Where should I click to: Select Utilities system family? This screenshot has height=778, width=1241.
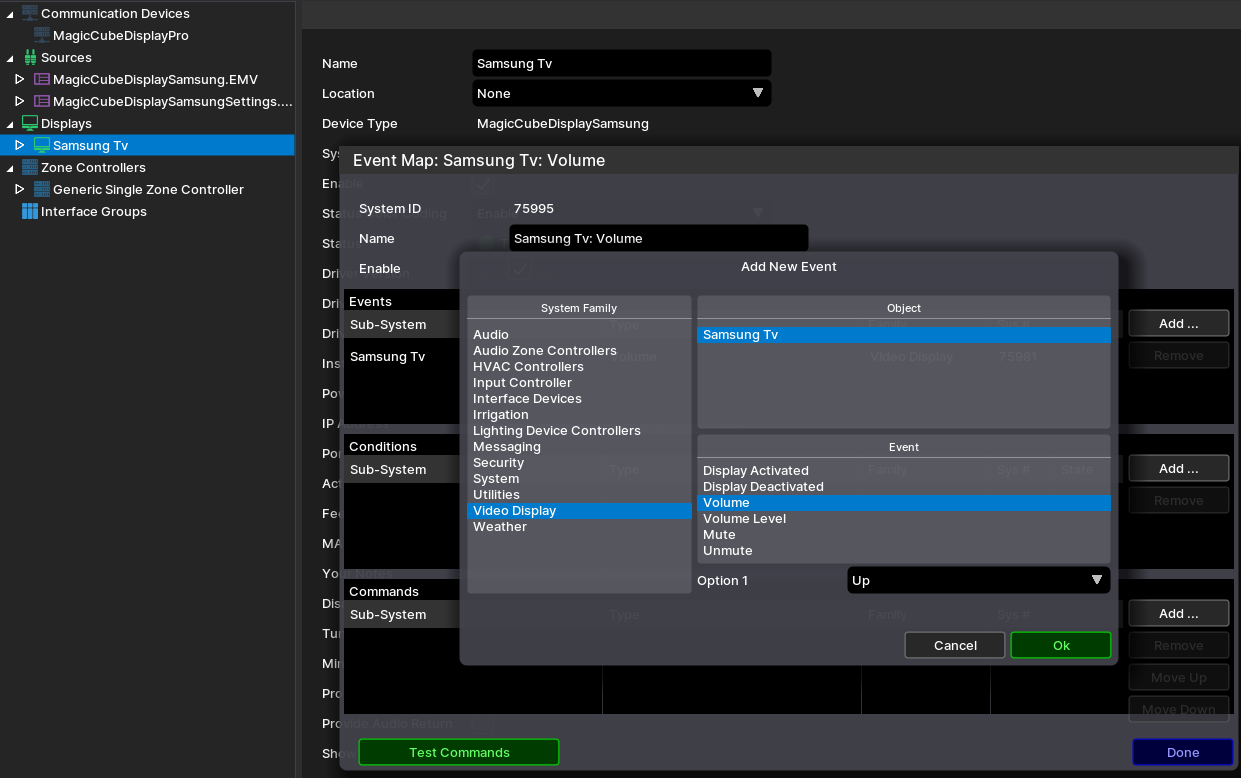(579, 495)
